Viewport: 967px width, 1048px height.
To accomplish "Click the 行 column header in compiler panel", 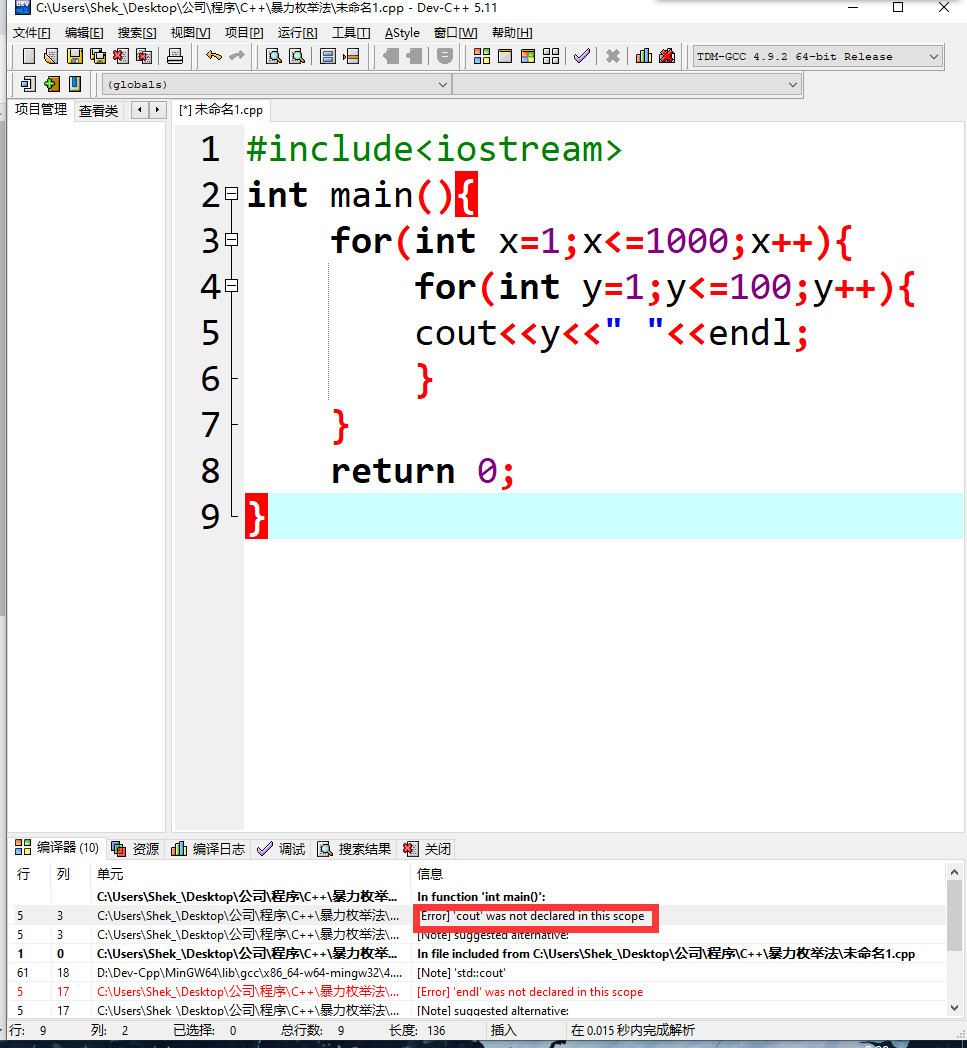I will click(x=31, y=874).
